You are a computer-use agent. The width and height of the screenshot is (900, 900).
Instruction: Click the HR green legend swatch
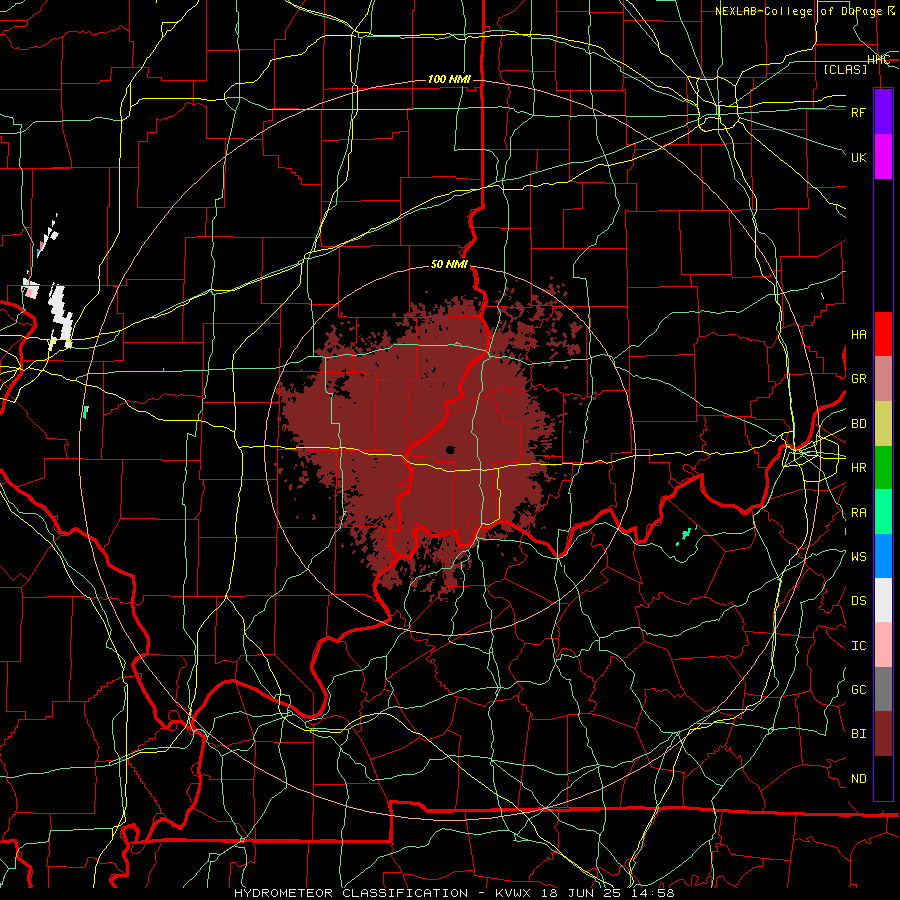click(883, 468)
